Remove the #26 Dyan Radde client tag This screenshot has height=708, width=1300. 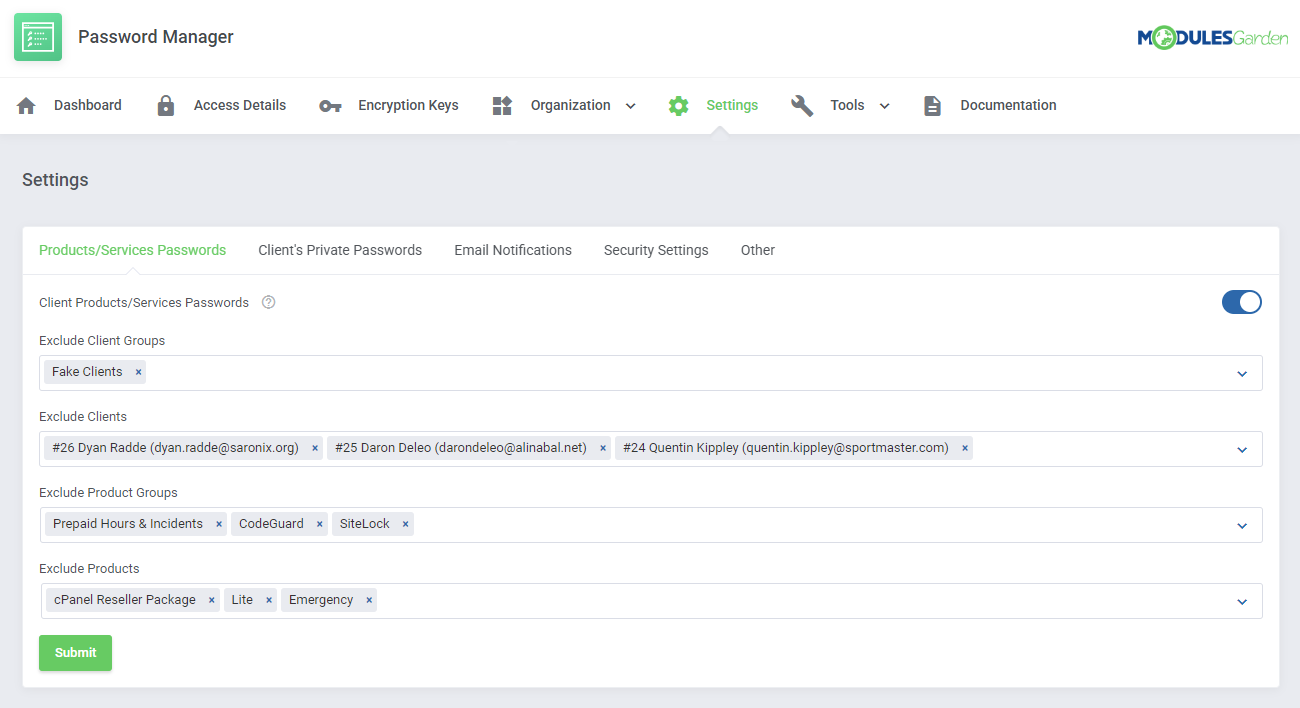[x=315, y=448]
